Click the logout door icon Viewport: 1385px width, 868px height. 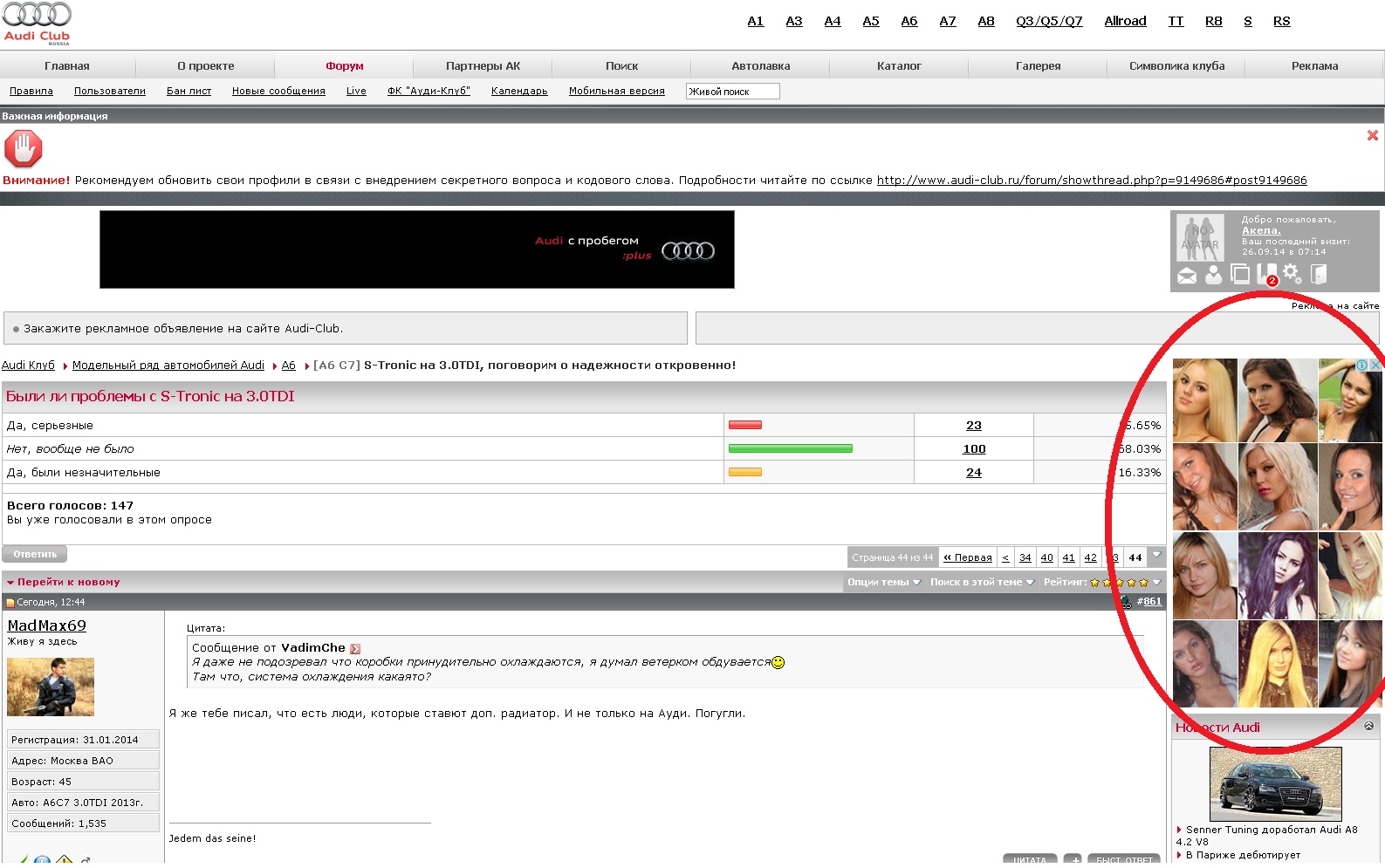coord(1319,274)
